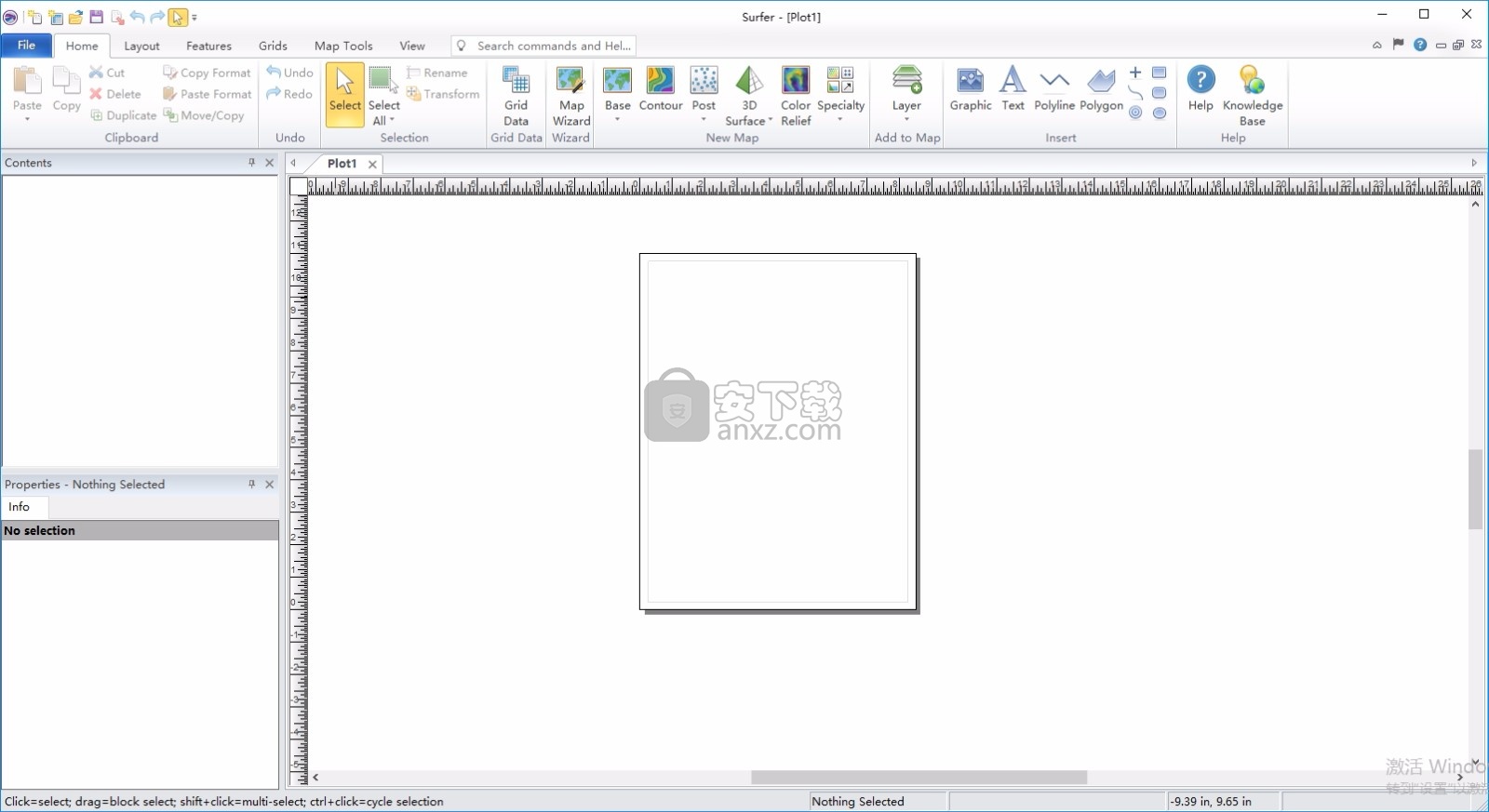The image size is (1489, 812).
Task: Click the flag icon near top right
Action: (x=1398, y=45)
